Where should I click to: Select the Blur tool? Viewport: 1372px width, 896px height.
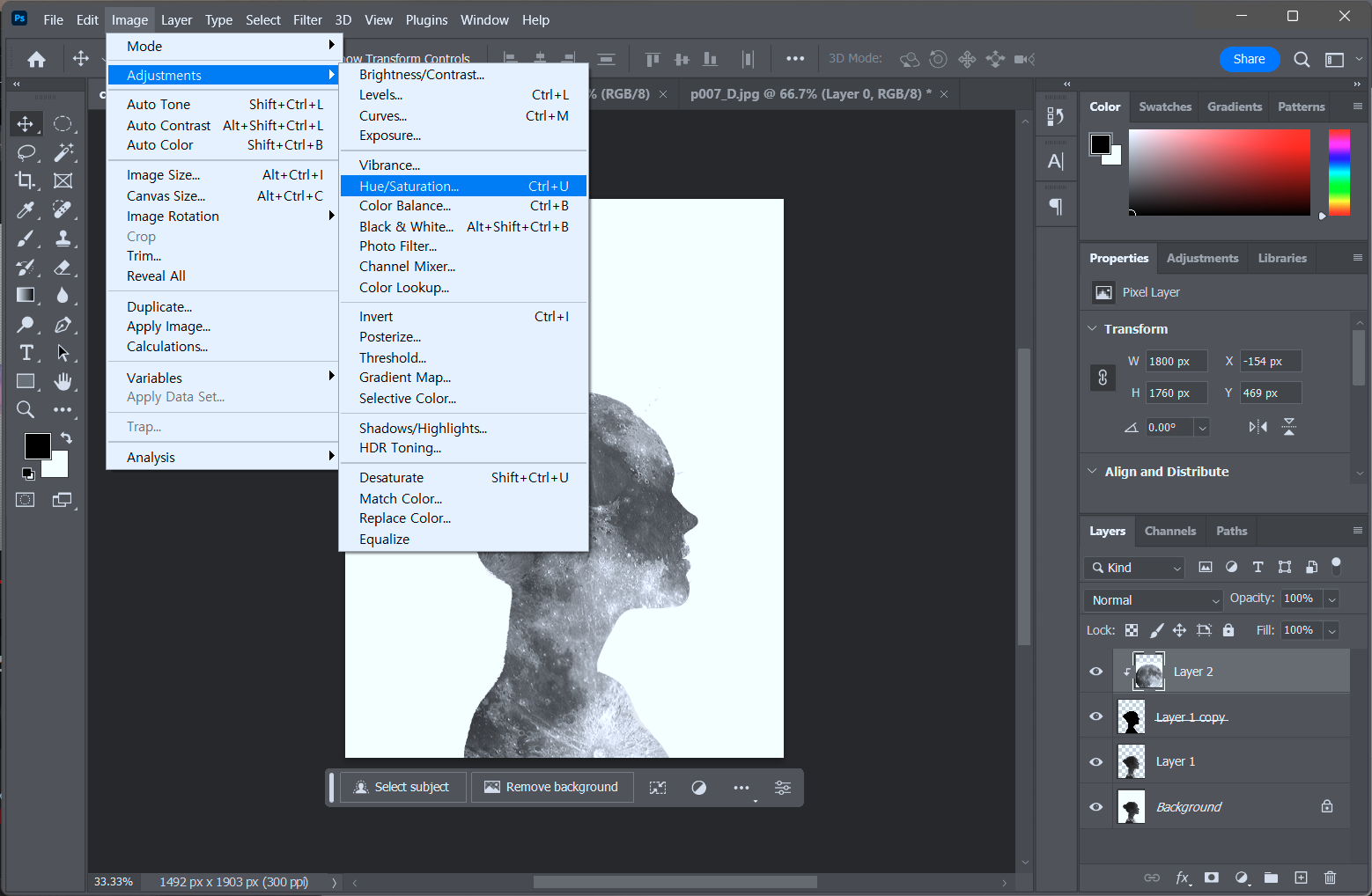coord(63,296)
